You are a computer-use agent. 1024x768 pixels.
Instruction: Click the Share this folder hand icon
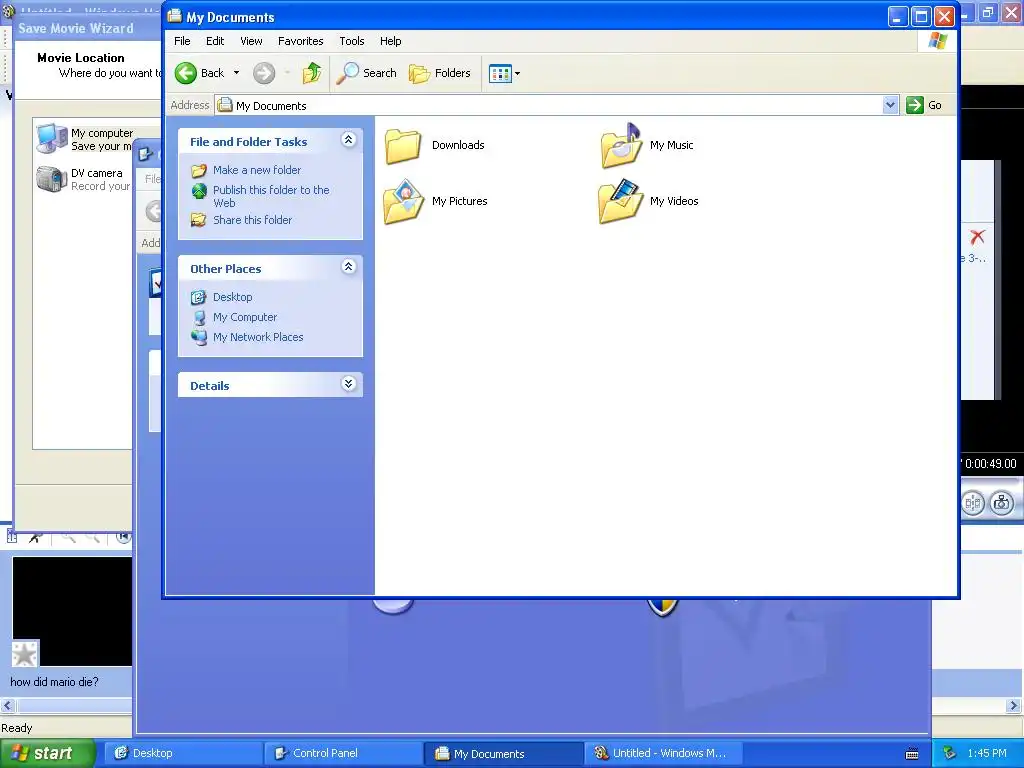pos(199,220)
